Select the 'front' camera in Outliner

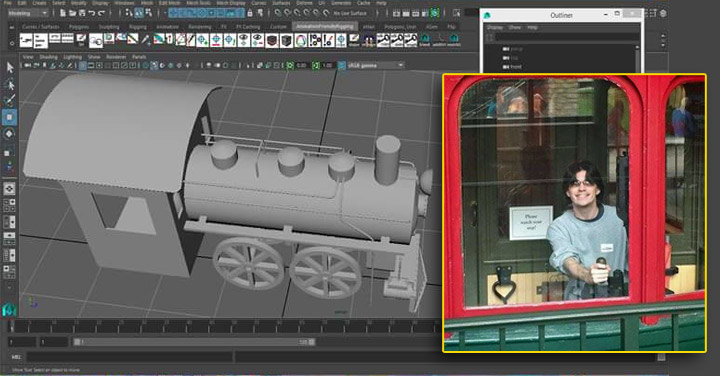coord(516,67)
